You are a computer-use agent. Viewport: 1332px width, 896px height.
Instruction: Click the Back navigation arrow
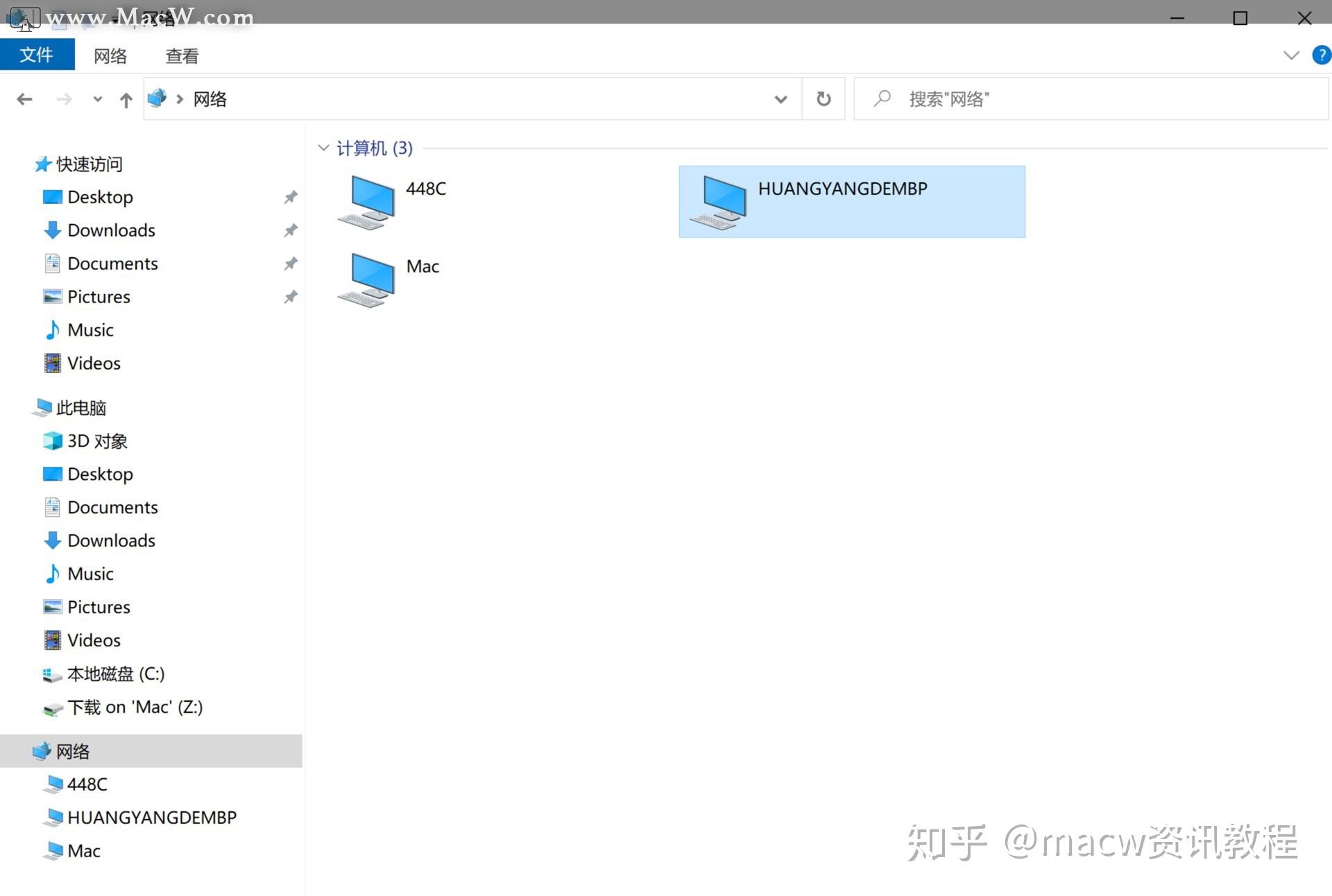pos(24,99)
